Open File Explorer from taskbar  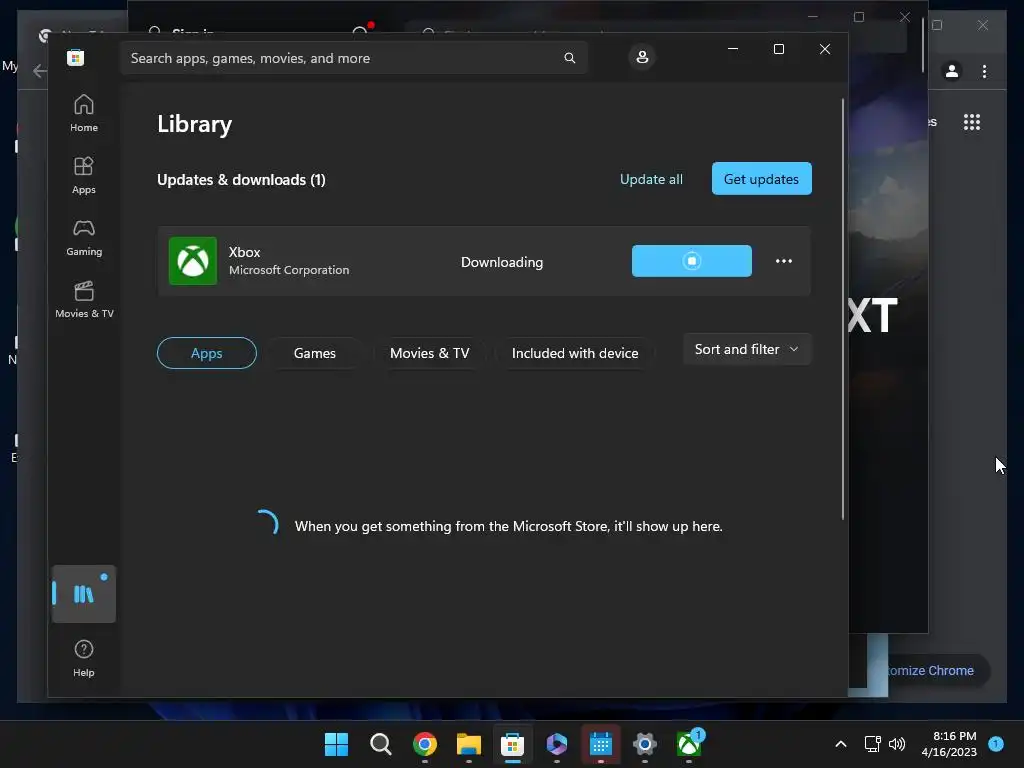pyautogui.click(x=468, y=744)
